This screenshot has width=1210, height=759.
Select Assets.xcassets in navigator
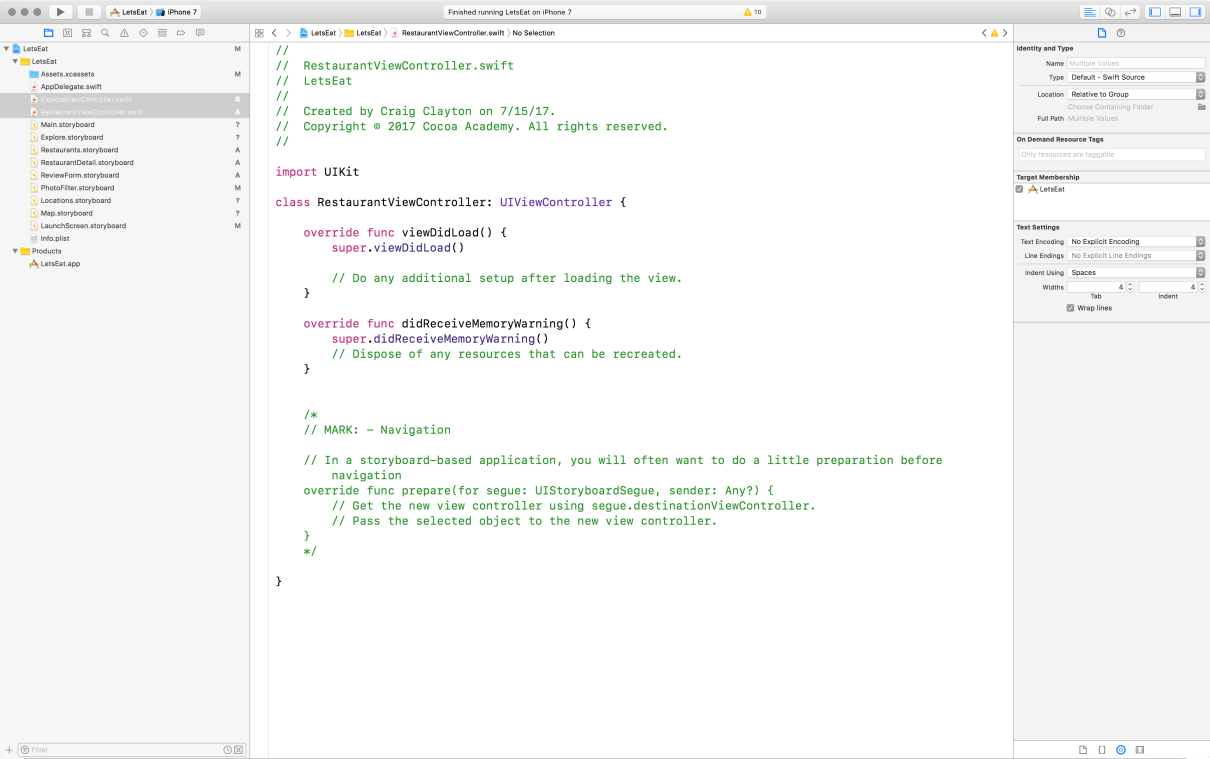click(68, 74)
